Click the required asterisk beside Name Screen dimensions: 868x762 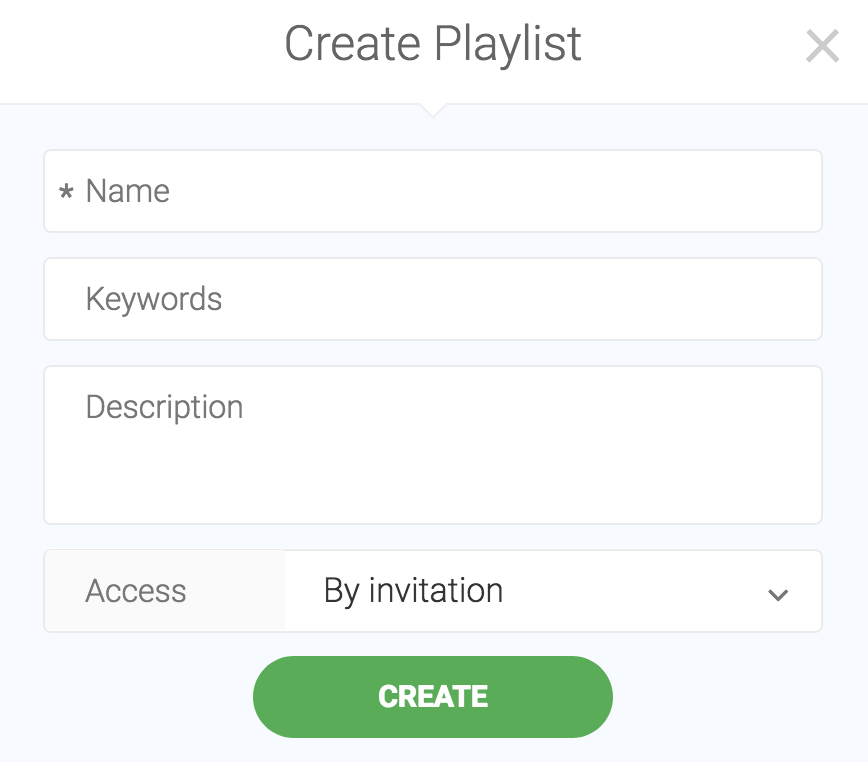pyautogui.click(x=66, y=192)
